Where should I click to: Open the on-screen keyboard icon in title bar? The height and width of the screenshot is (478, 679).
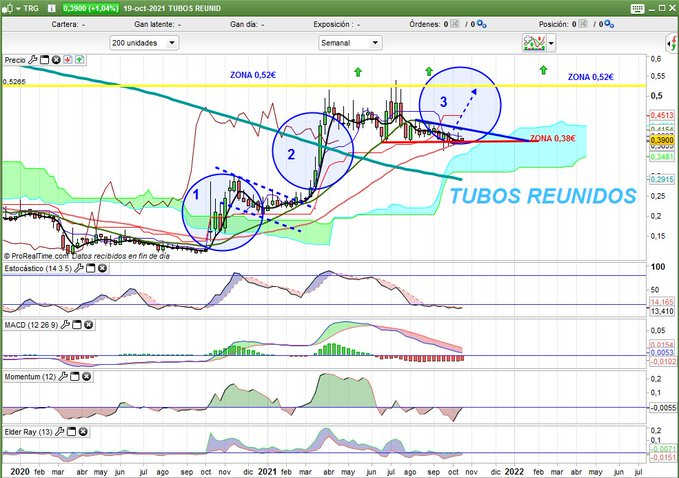(637, 9)
